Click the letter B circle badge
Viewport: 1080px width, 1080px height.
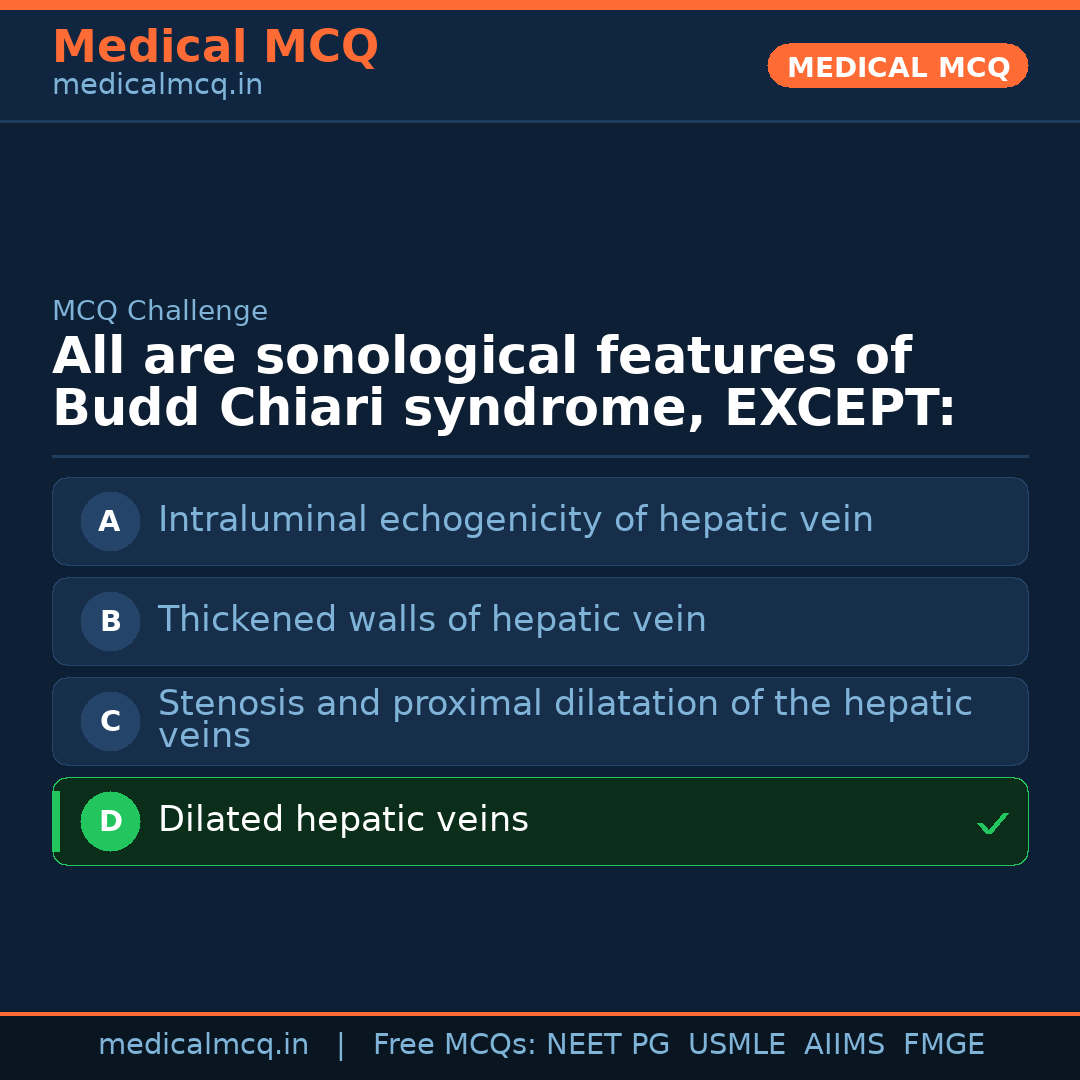[x=110, y=621]
